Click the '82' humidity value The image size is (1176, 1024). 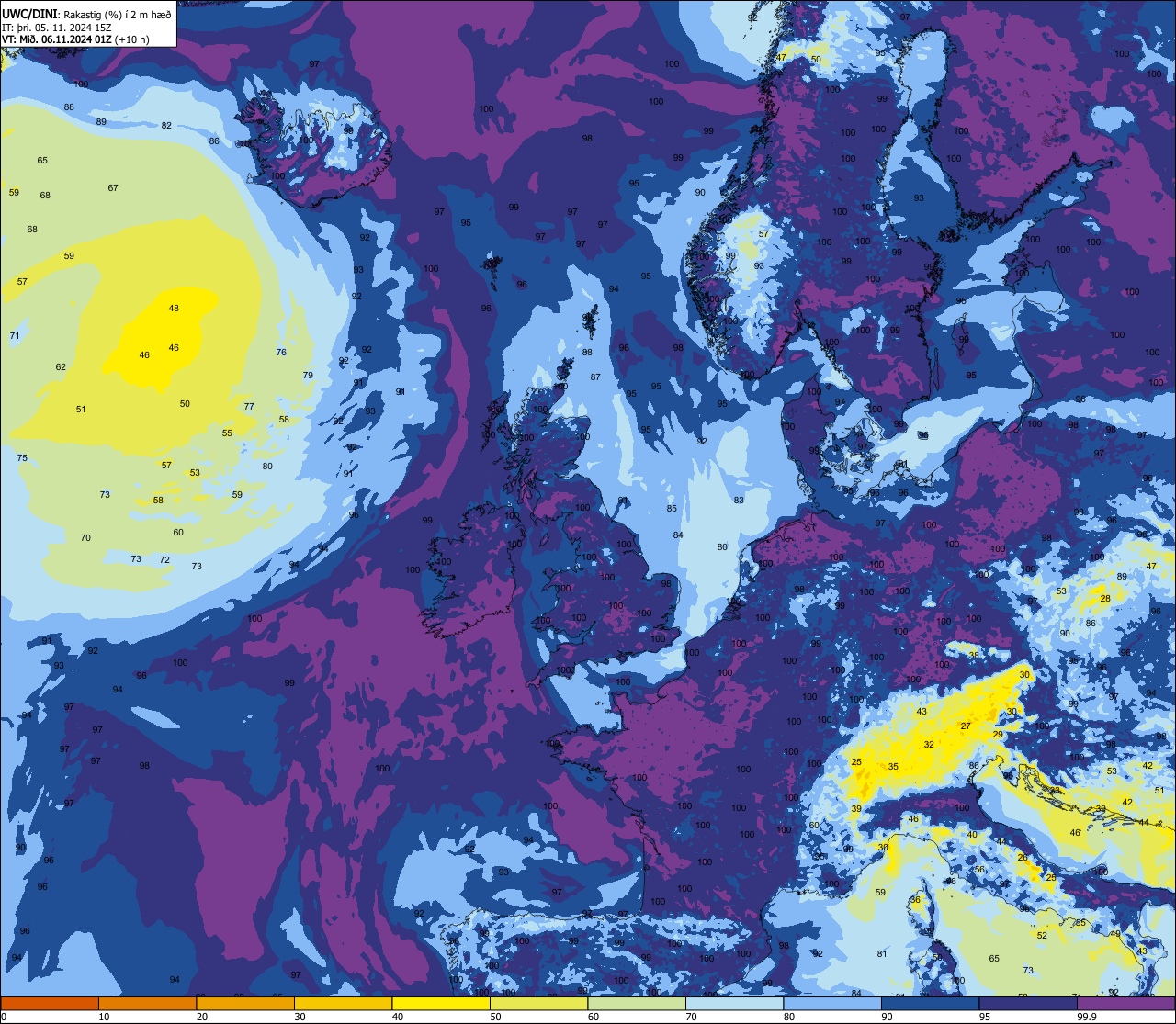166,126
